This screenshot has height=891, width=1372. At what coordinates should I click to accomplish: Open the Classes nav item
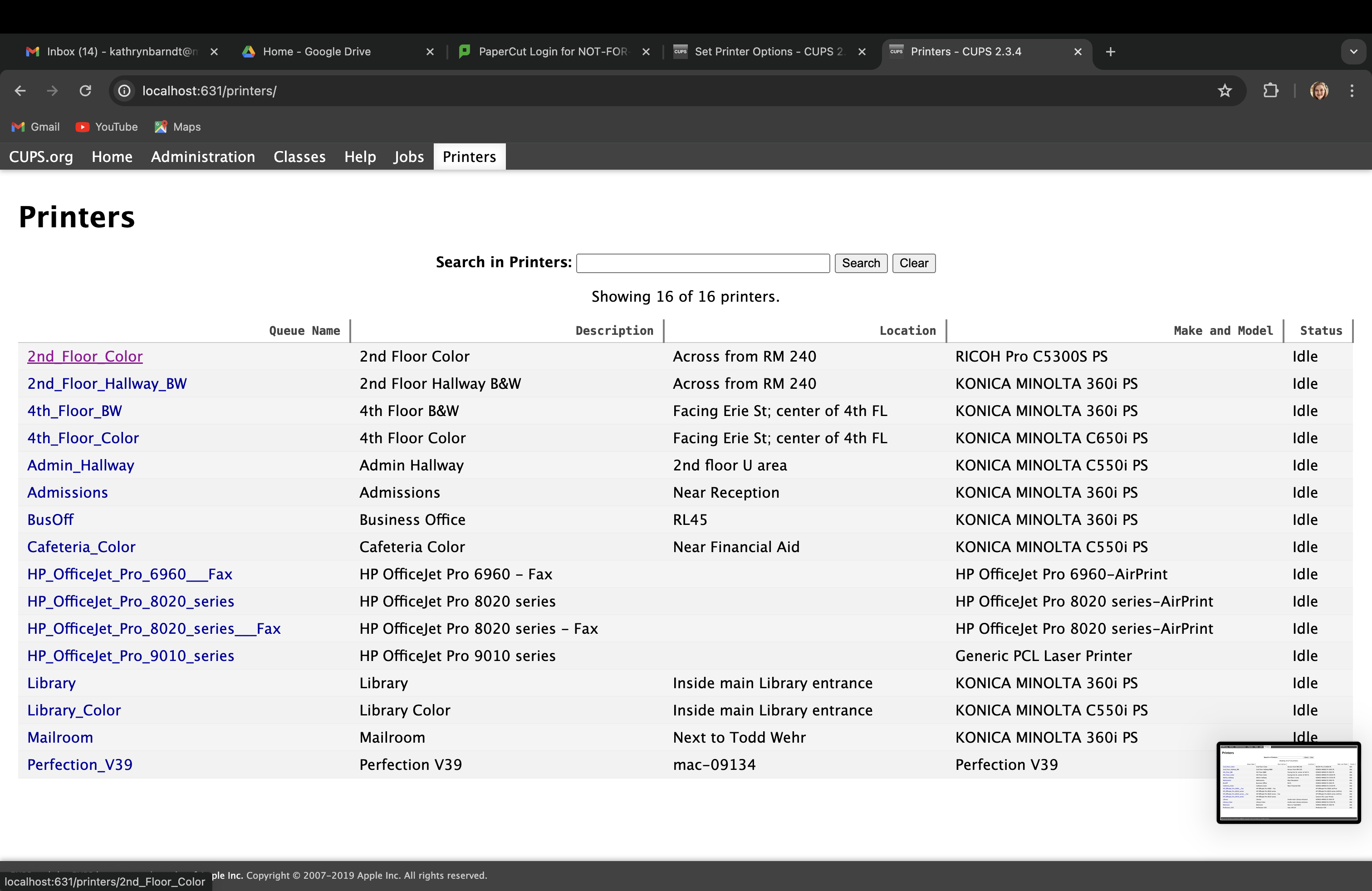pos(299,157)
